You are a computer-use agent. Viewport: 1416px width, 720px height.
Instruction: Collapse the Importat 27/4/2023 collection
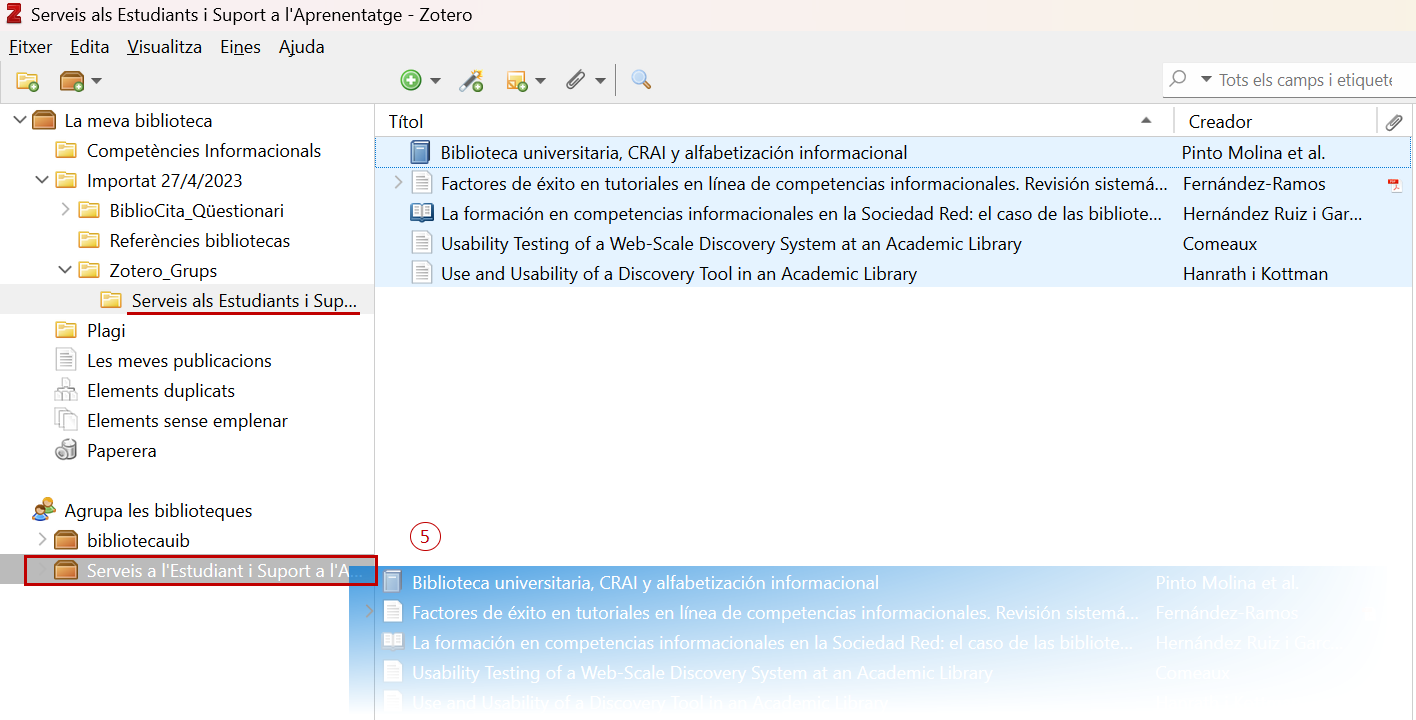(42, 180)
